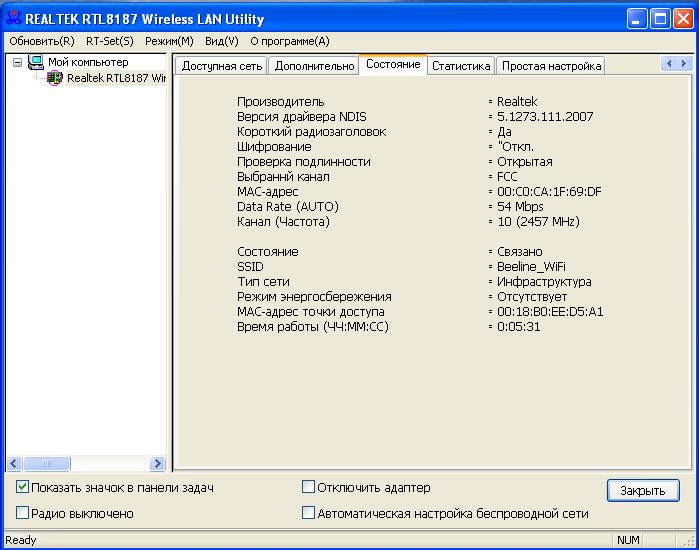Image resolution: width=699 pixels, height=550 pixels.
Task: Select the Состояние tab
Action: 393,65
